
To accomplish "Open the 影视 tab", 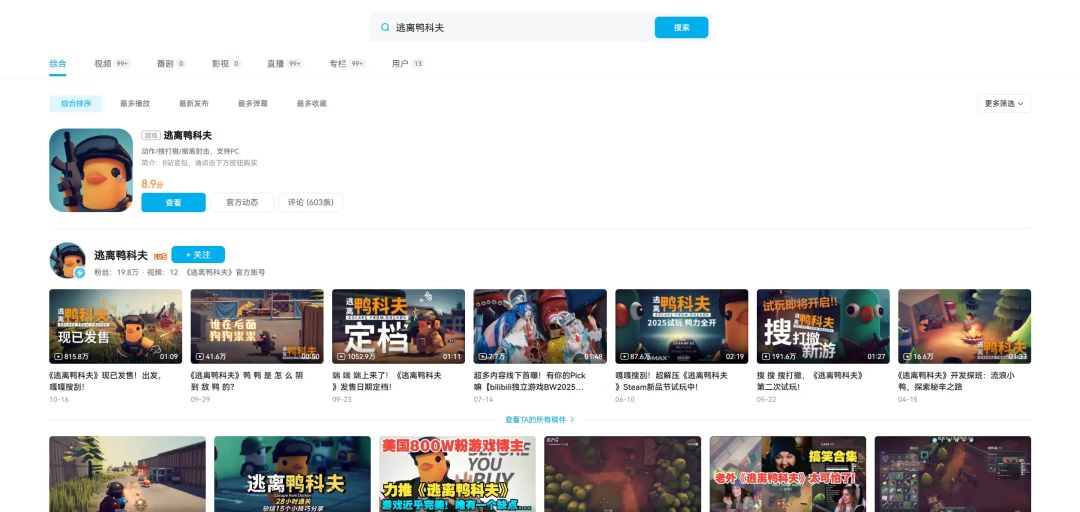I will 227,63.
